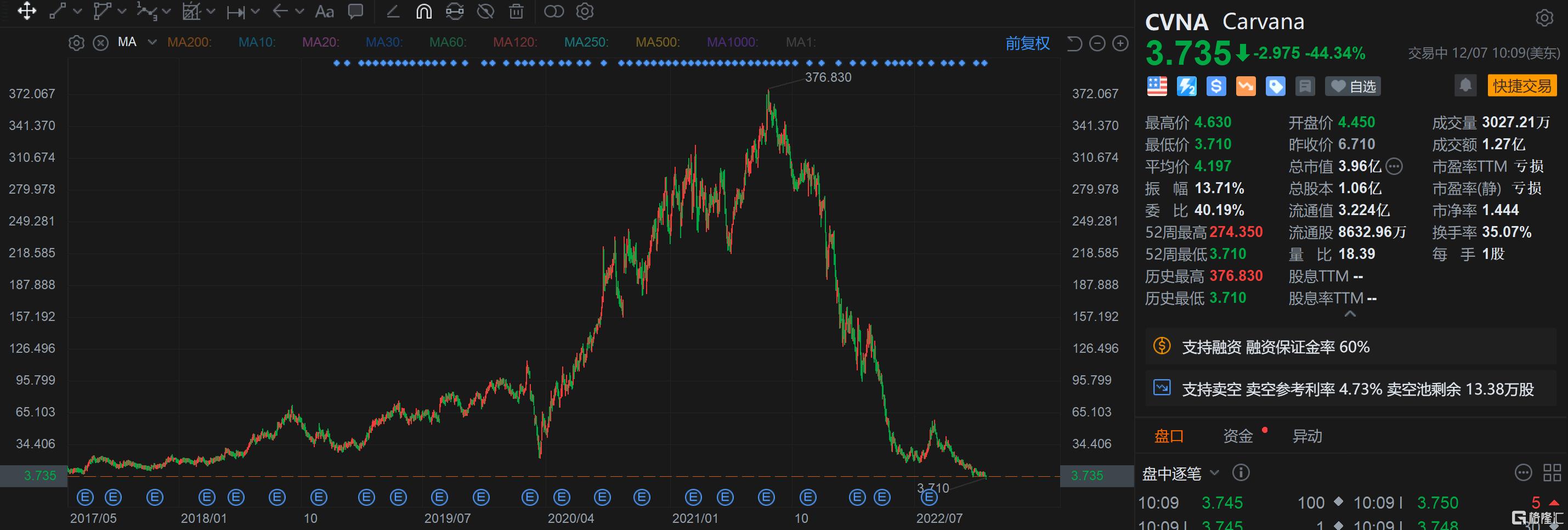Select the comment bubble note tool
The height and width of the screenshot is (530, 1568).
(x=355, y=11)
